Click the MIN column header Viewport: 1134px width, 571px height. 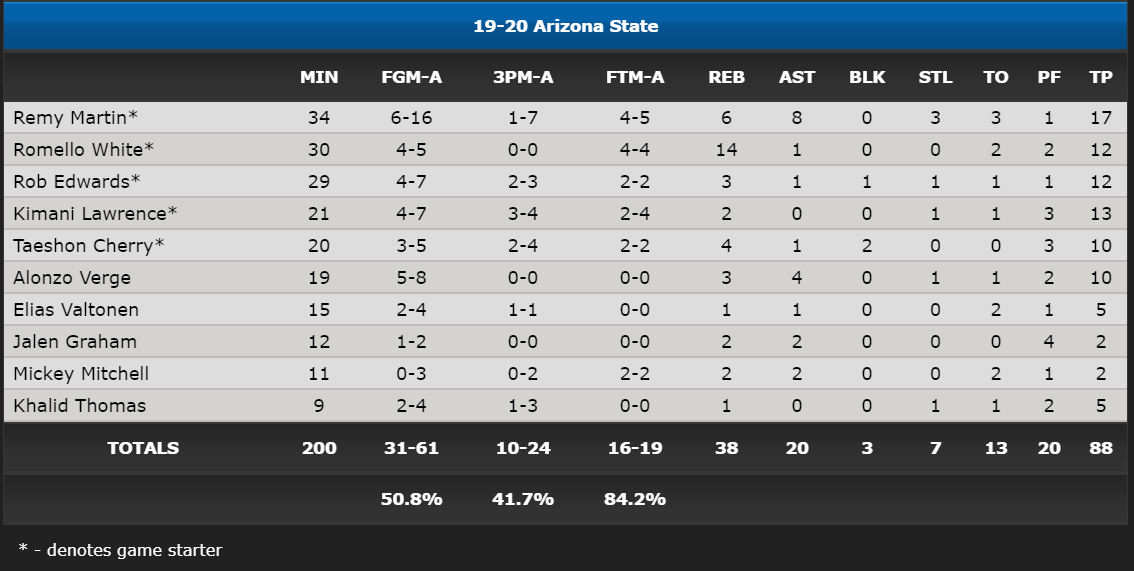click(x=319, y=77)
